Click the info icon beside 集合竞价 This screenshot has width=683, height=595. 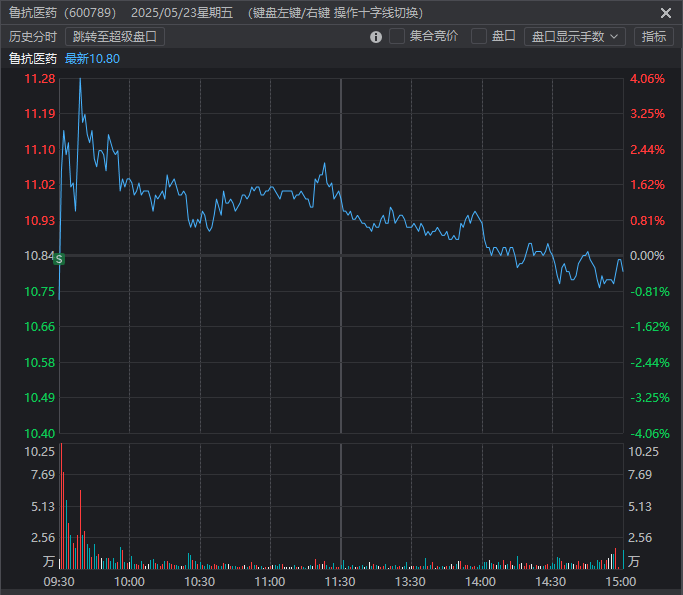376,37
